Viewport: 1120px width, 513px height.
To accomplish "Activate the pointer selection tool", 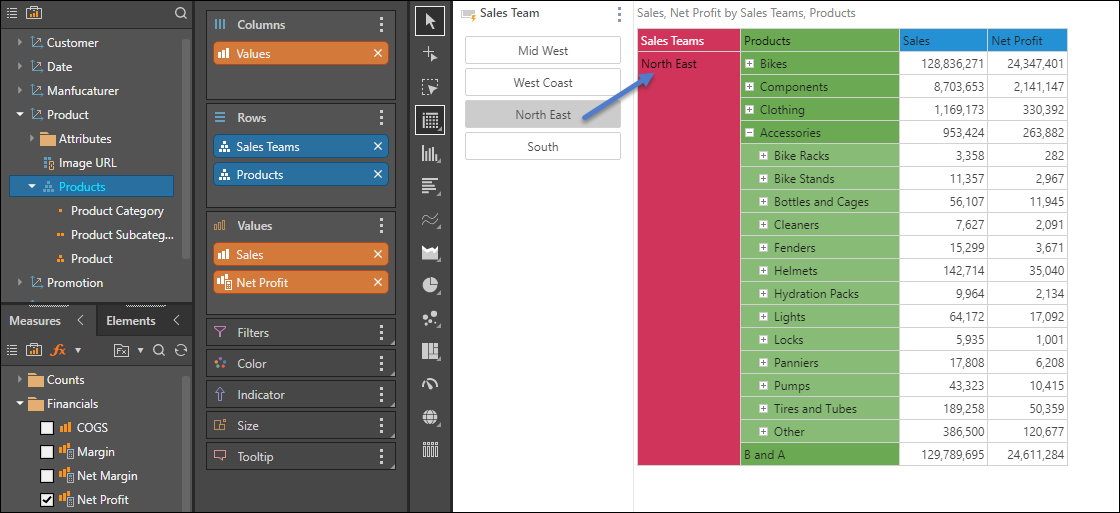I will coord(430,21).
